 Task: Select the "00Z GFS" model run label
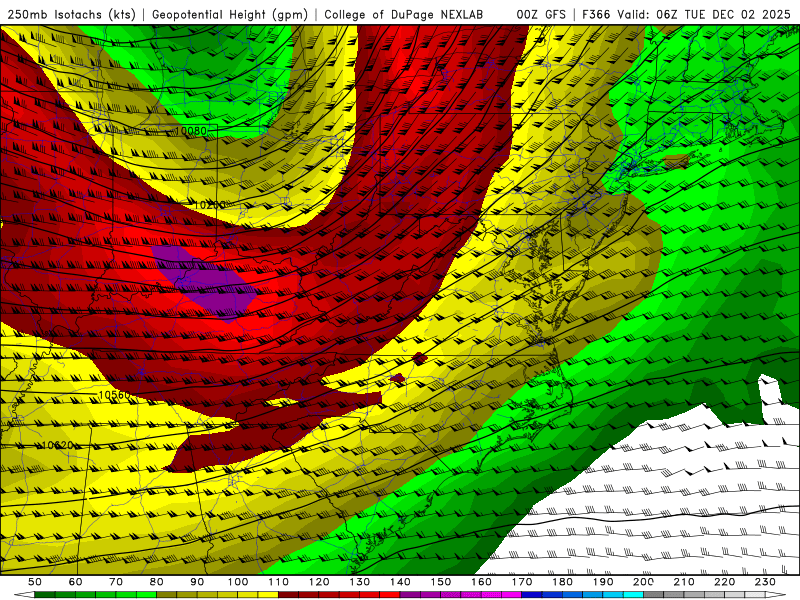point(541,15)
